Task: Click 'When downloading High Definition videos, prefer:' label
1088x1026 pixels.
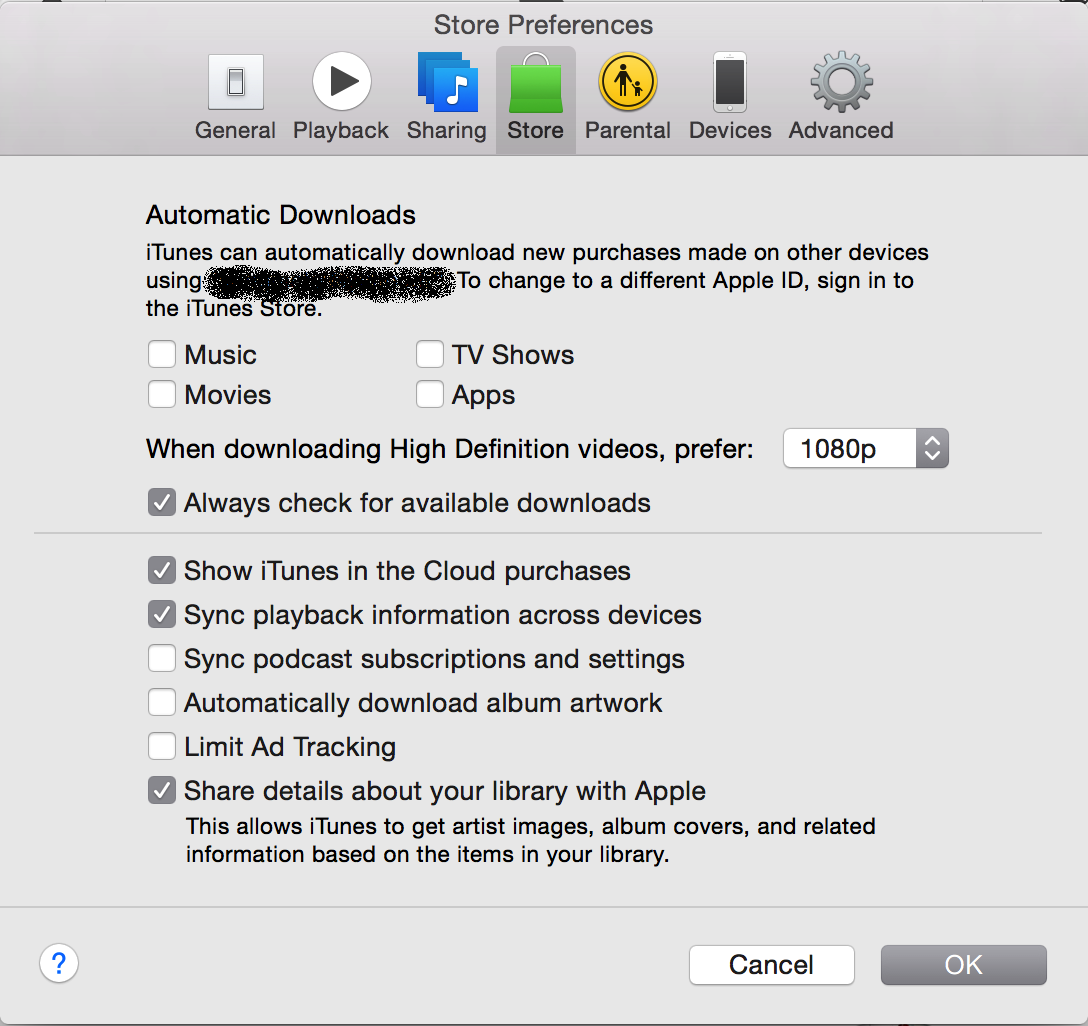Action: pos(450,450)
